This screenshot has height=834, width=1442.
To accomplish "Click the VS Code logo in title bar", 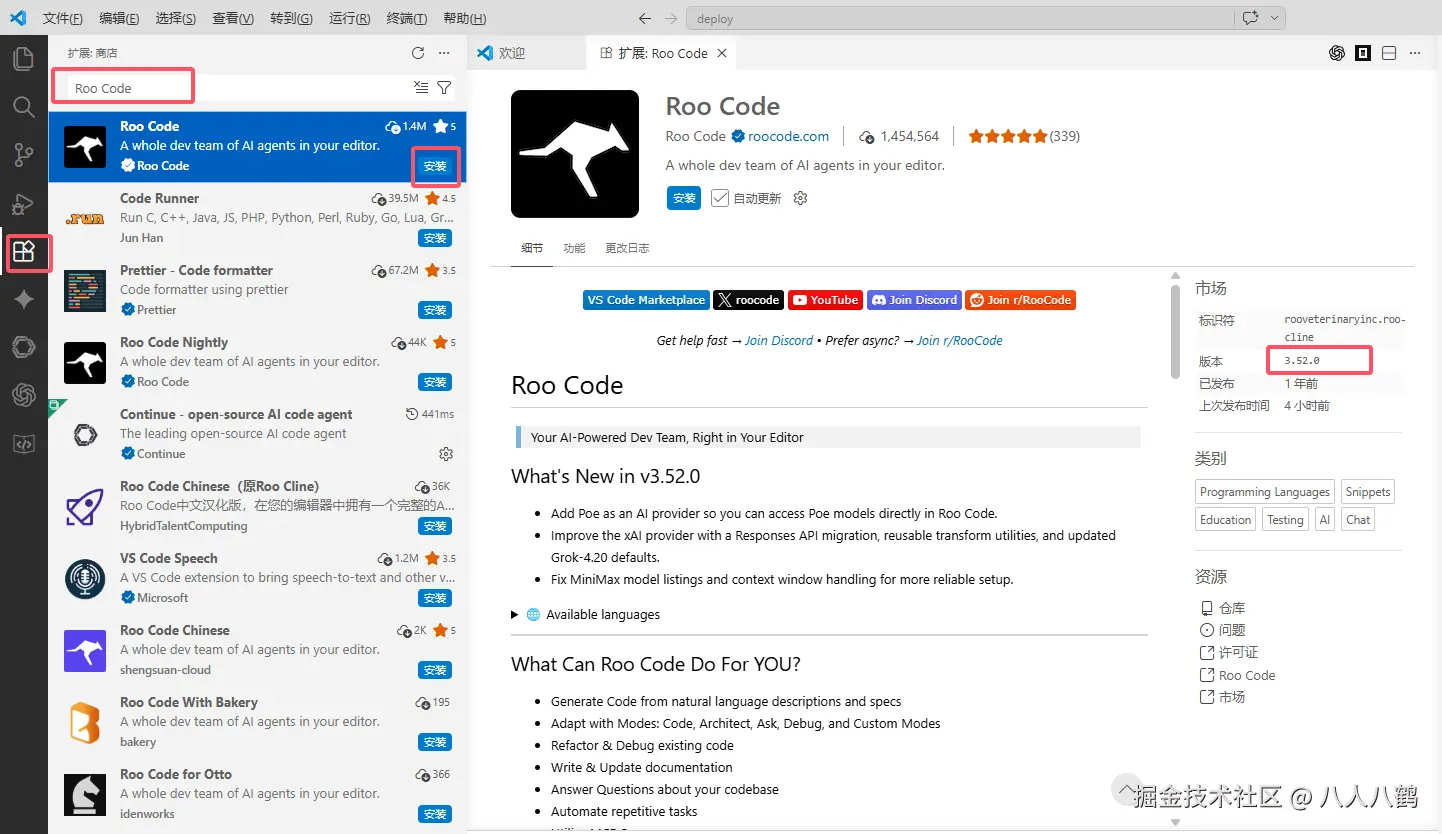I will coord(18,18).
